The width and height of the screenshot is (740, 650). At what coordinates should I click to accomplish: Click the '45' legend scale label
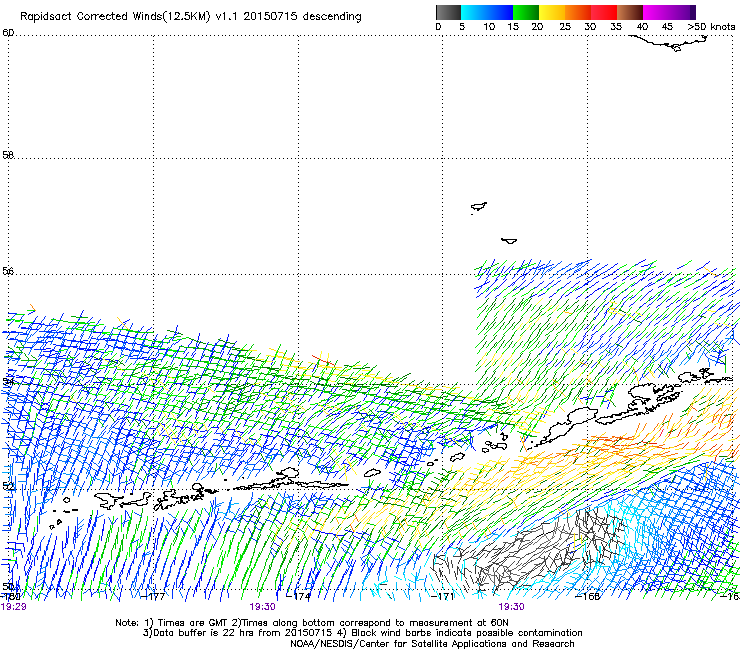click(667, 27)
